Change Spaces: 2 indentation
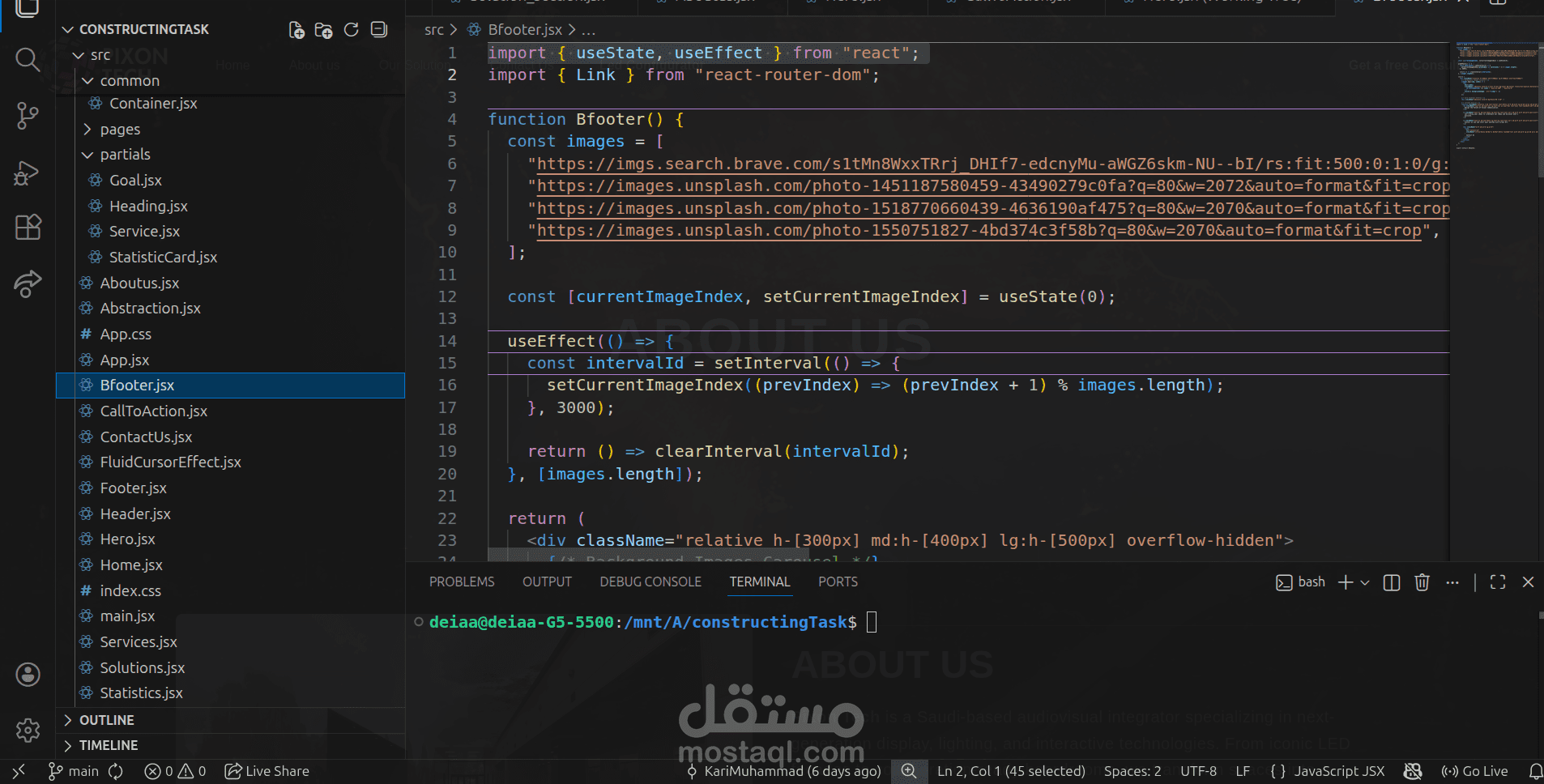This screenshot has width=1544, height=784. pyautogui.click(x=1132, y=771)
